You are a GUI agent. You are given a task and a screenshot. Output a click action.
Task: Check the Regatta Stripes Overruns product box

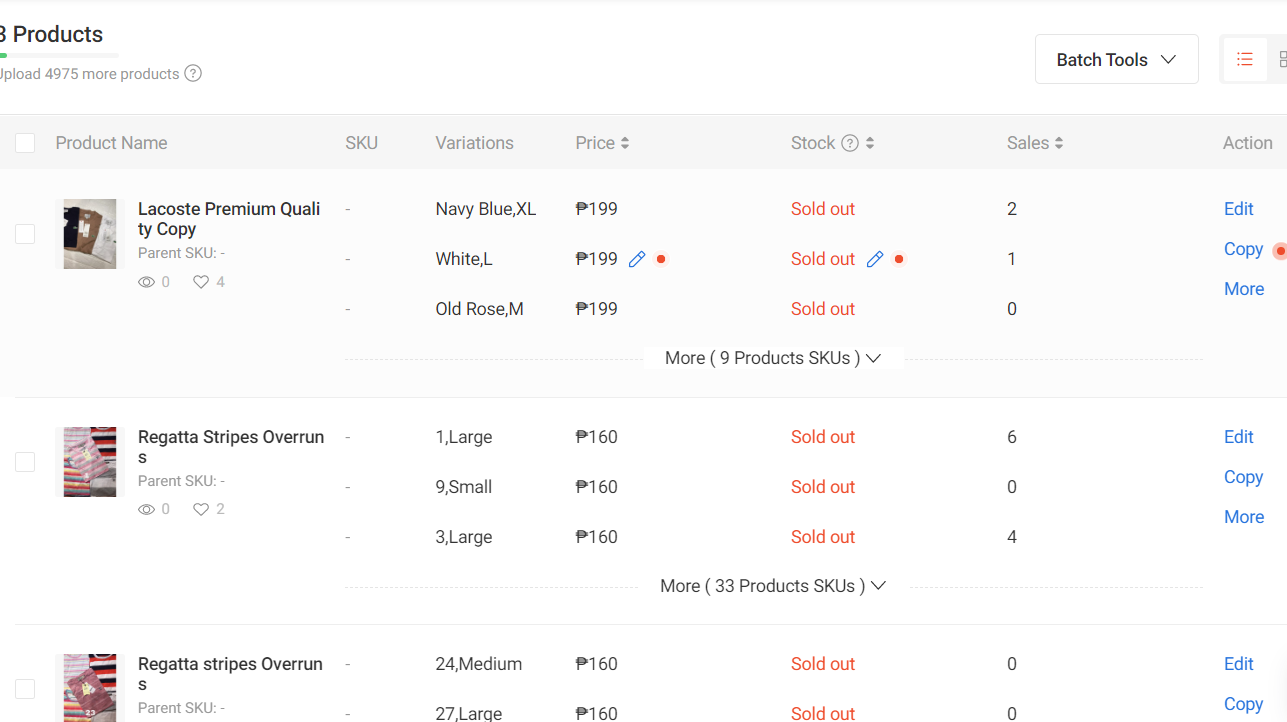[x=25, y=462]
